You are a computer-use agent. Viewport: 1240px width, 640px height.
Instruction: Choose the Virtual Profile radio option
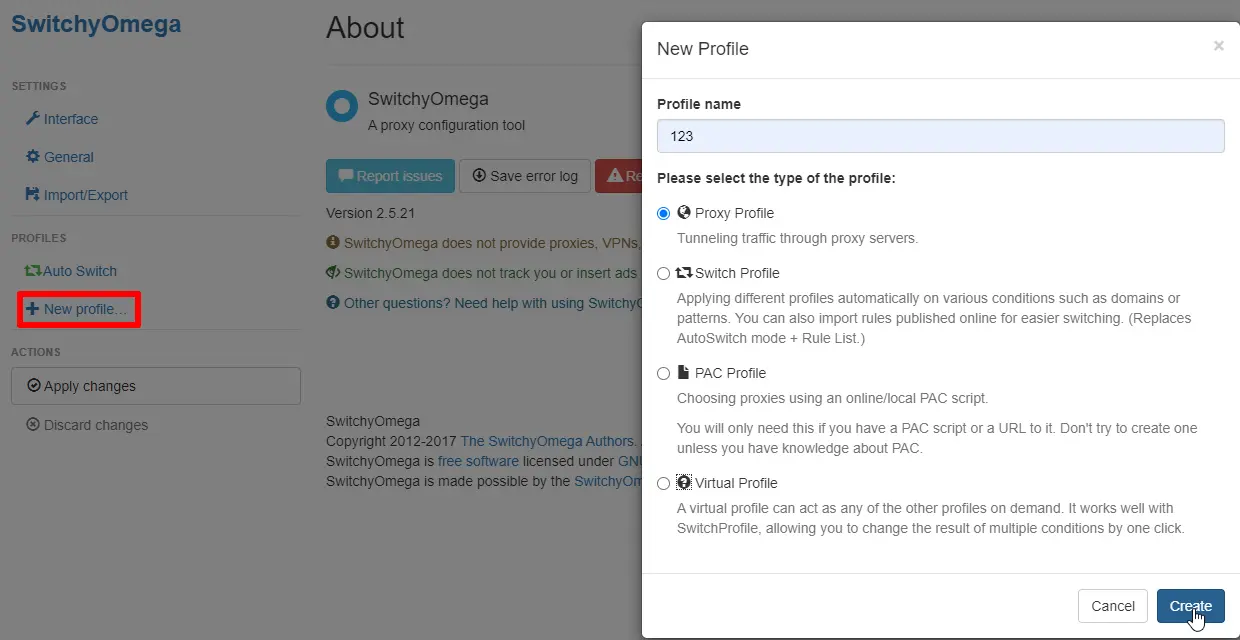point(664,483)
